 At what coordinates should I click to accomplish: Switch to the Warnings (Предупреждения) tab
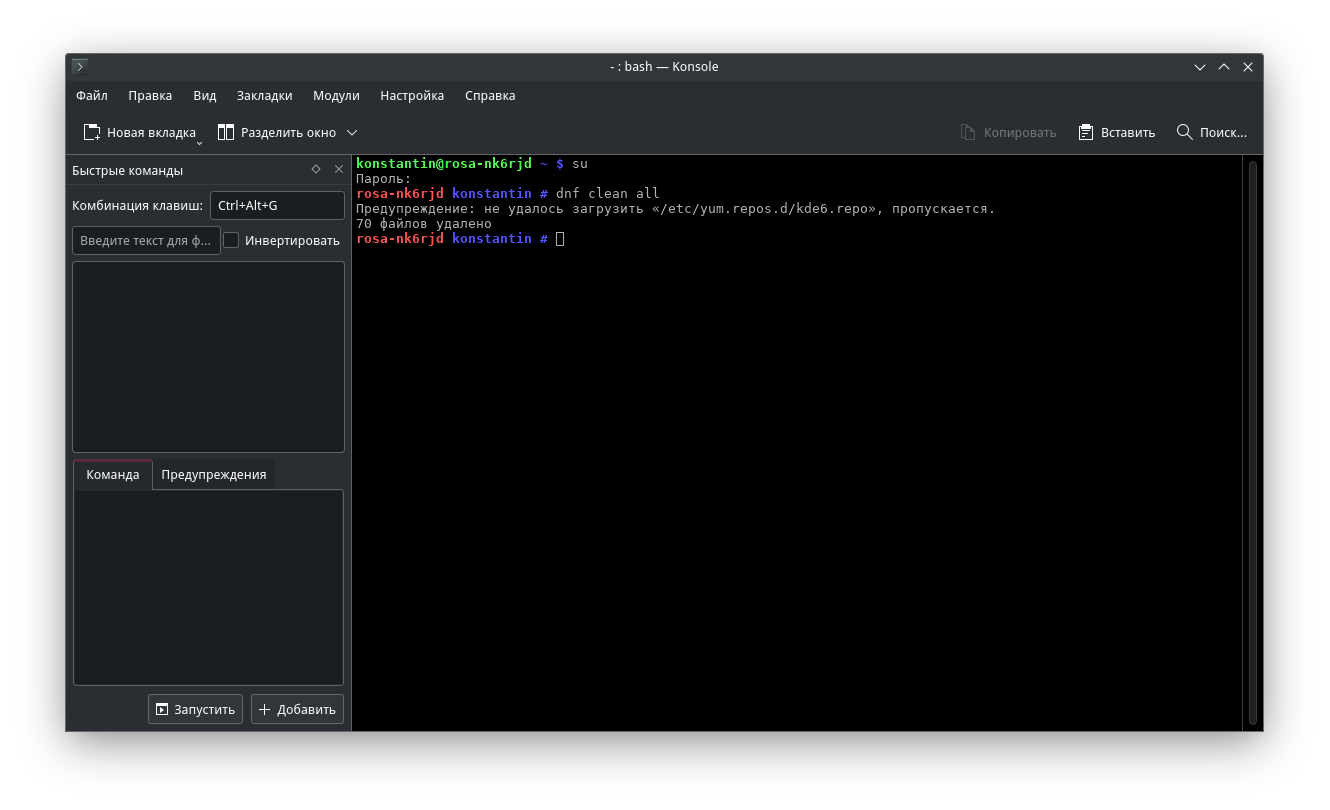tap(214, 475)
